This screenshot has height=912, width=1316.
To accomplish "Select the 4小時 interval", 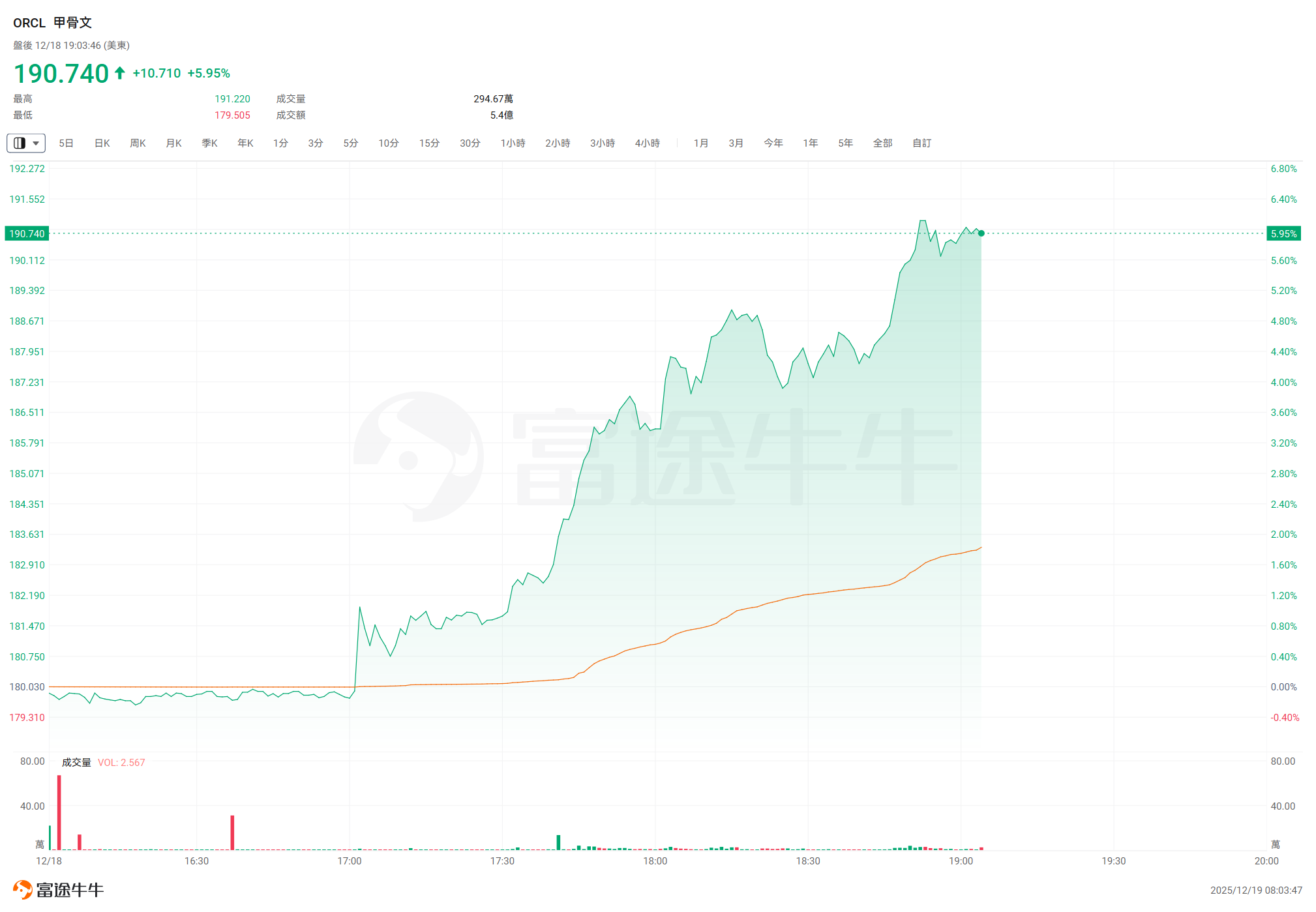I will click(647, 143).
